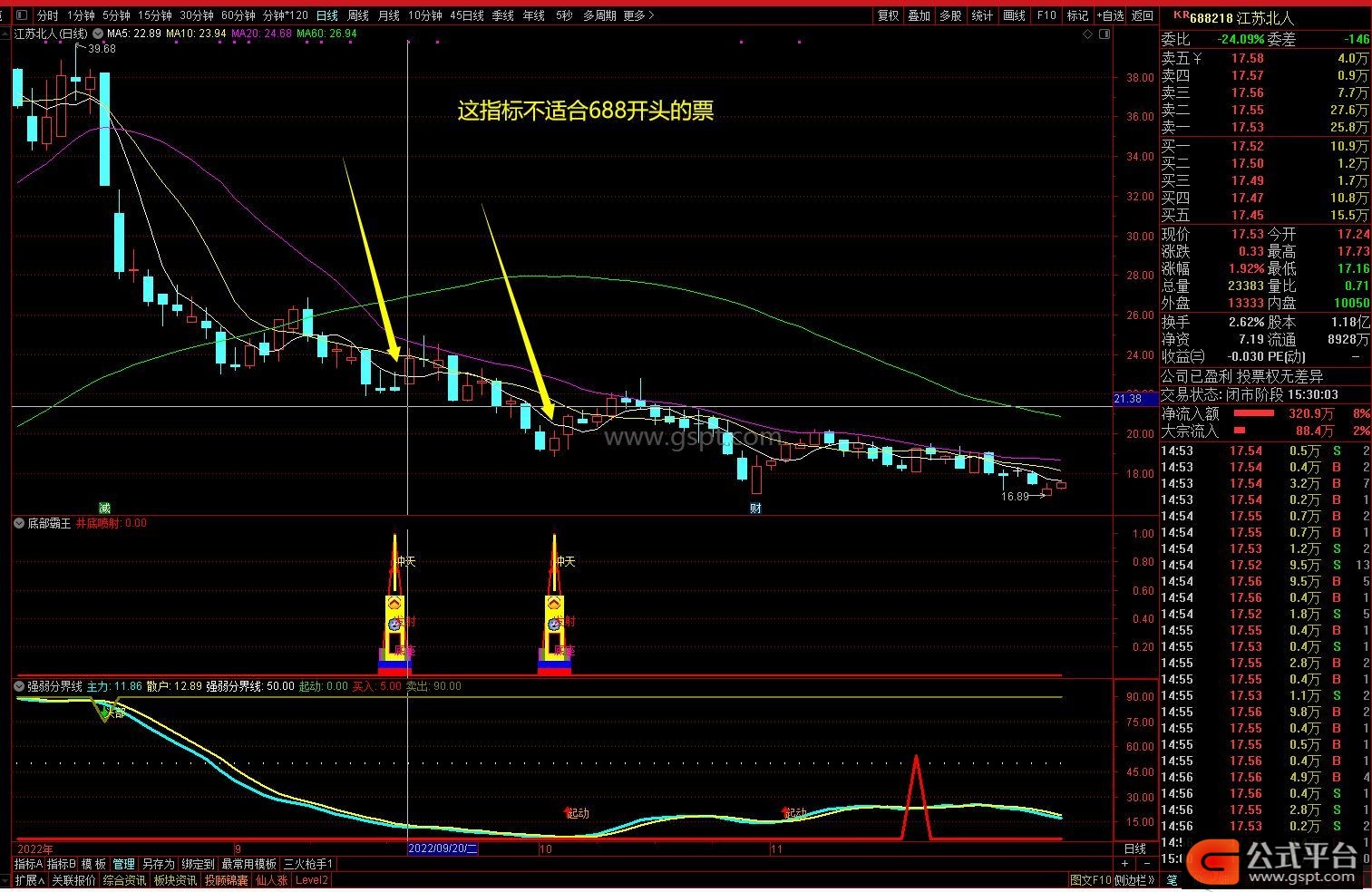The height and width of the screenshot is (892, 1372).
Task: Click the 收益(三) earnings label
Action: (1184, 357)
